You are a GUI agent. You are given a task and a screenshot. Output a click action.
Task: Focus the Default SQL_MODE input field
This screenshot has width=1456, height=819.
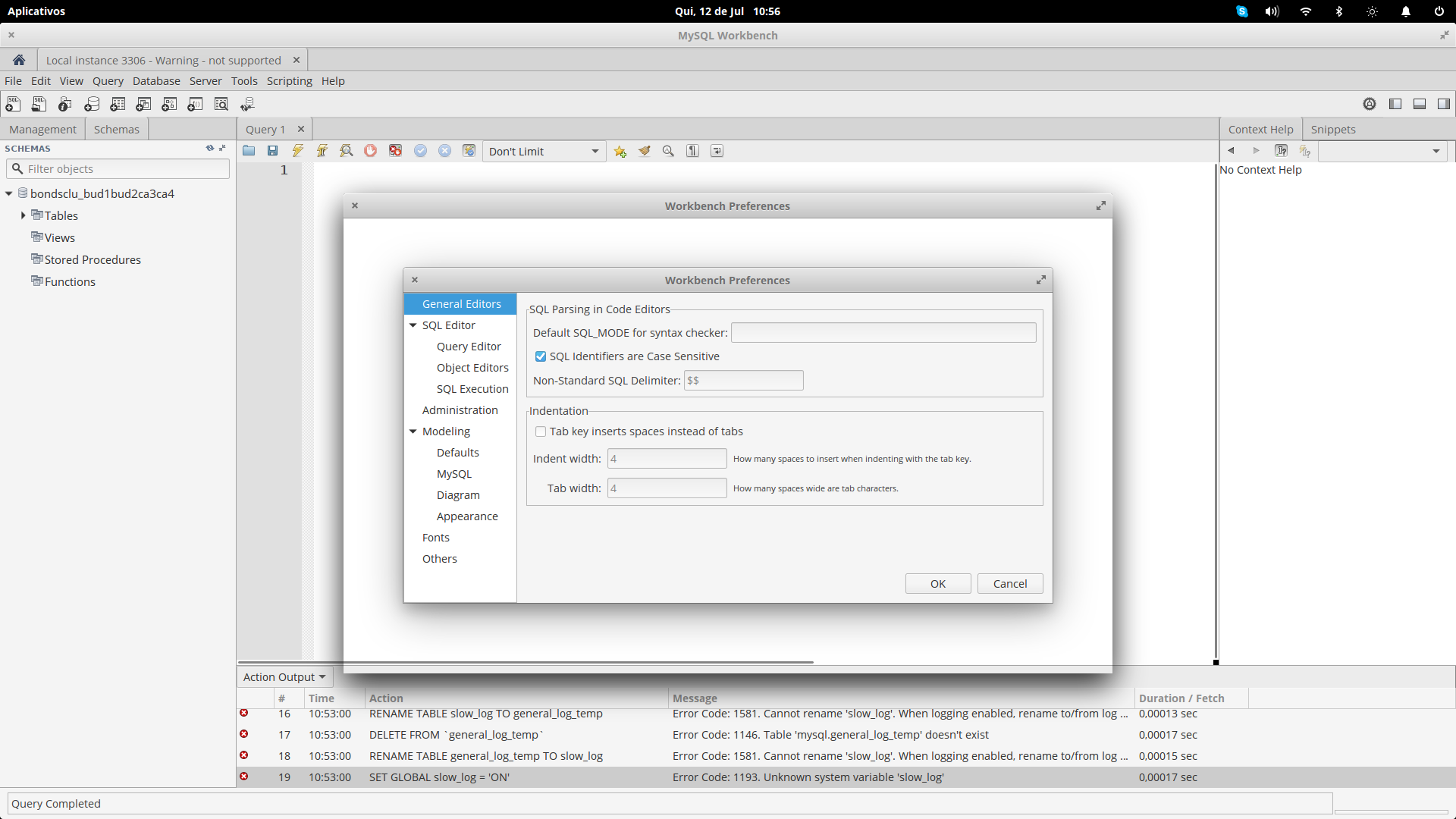point(883,333)
